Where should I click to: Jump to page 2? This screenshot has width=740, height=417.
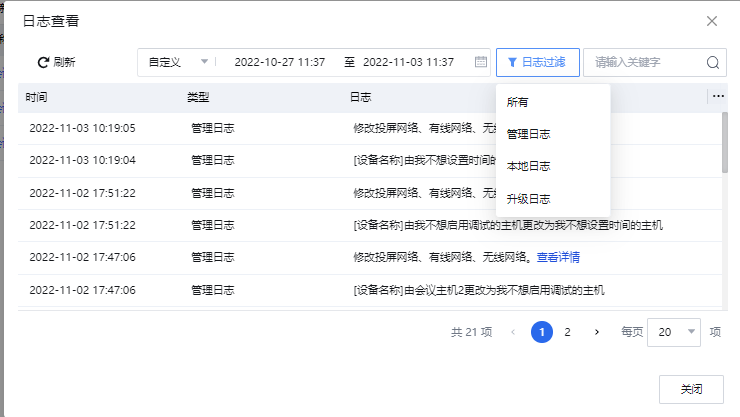[567, 332]
